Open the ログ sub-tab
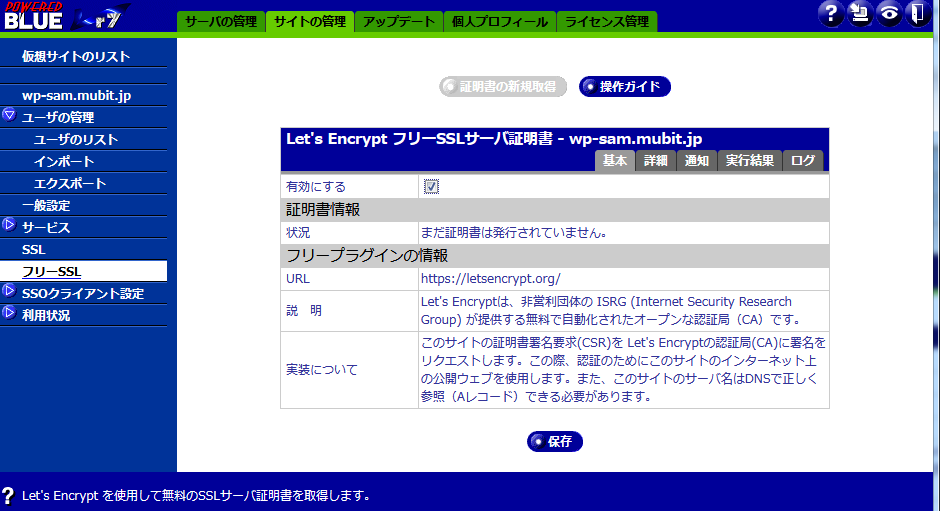This screenshot has height=511, width=940. [x=803, y=161]
